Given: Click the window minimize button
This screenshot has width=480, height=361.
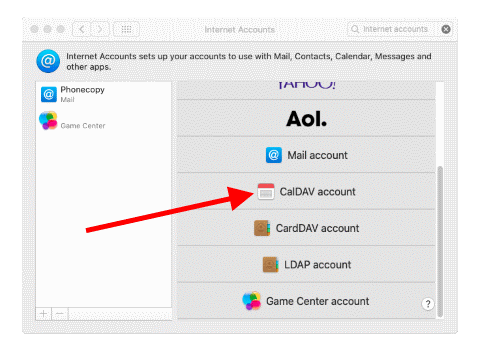Looking at the screenshot, I should click(48, 29).
